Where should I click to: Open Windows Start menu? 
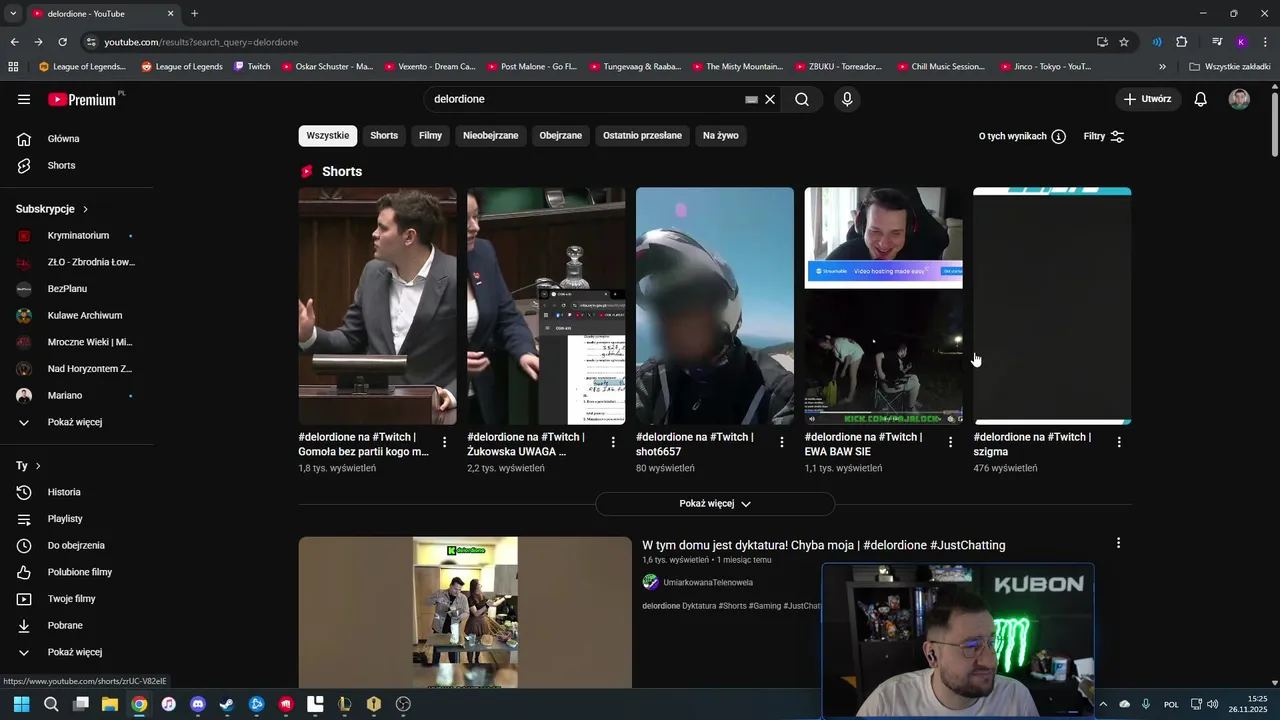click(x=21, y=704)
